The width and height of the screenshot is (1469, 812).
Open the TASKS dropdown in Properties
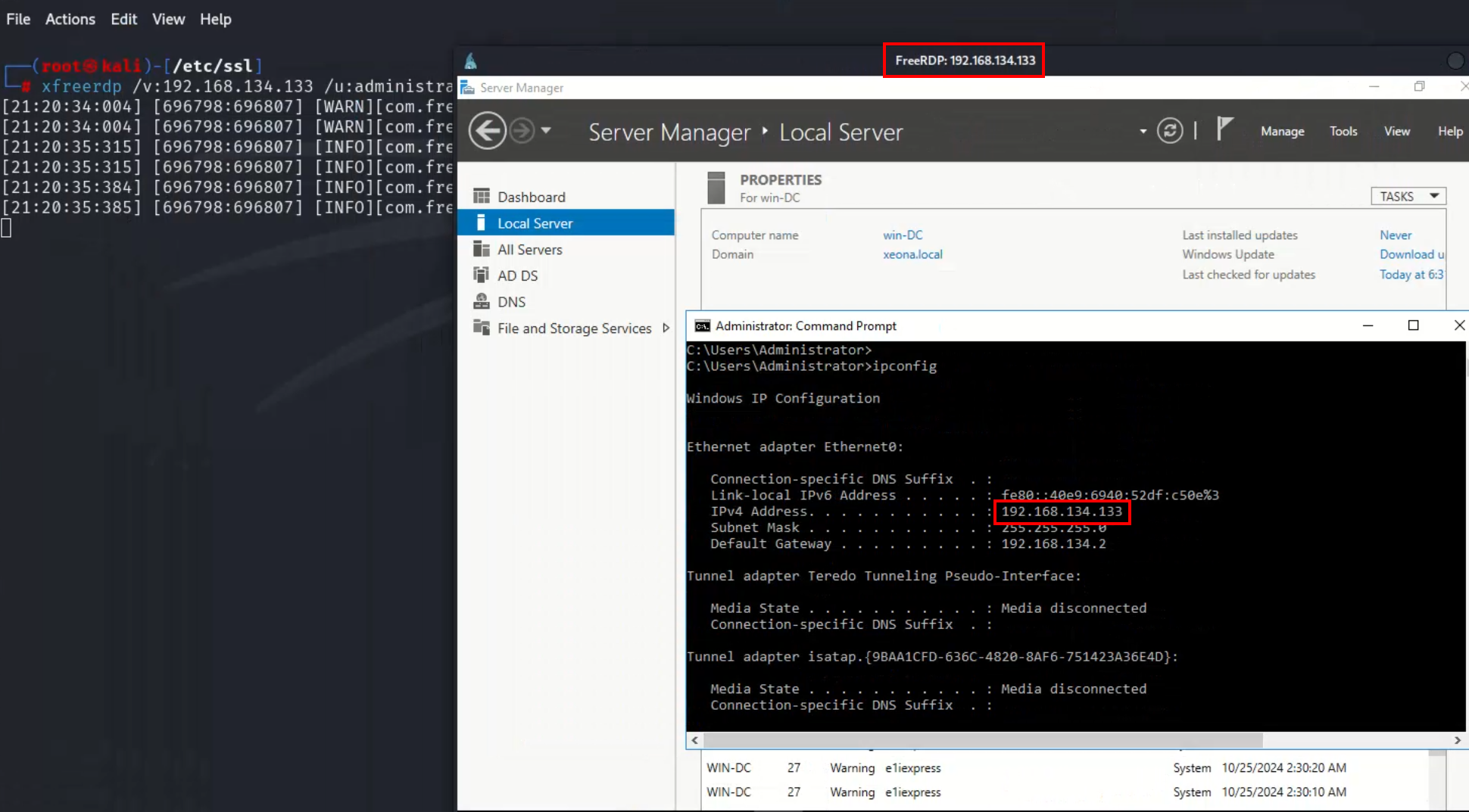1408,196
